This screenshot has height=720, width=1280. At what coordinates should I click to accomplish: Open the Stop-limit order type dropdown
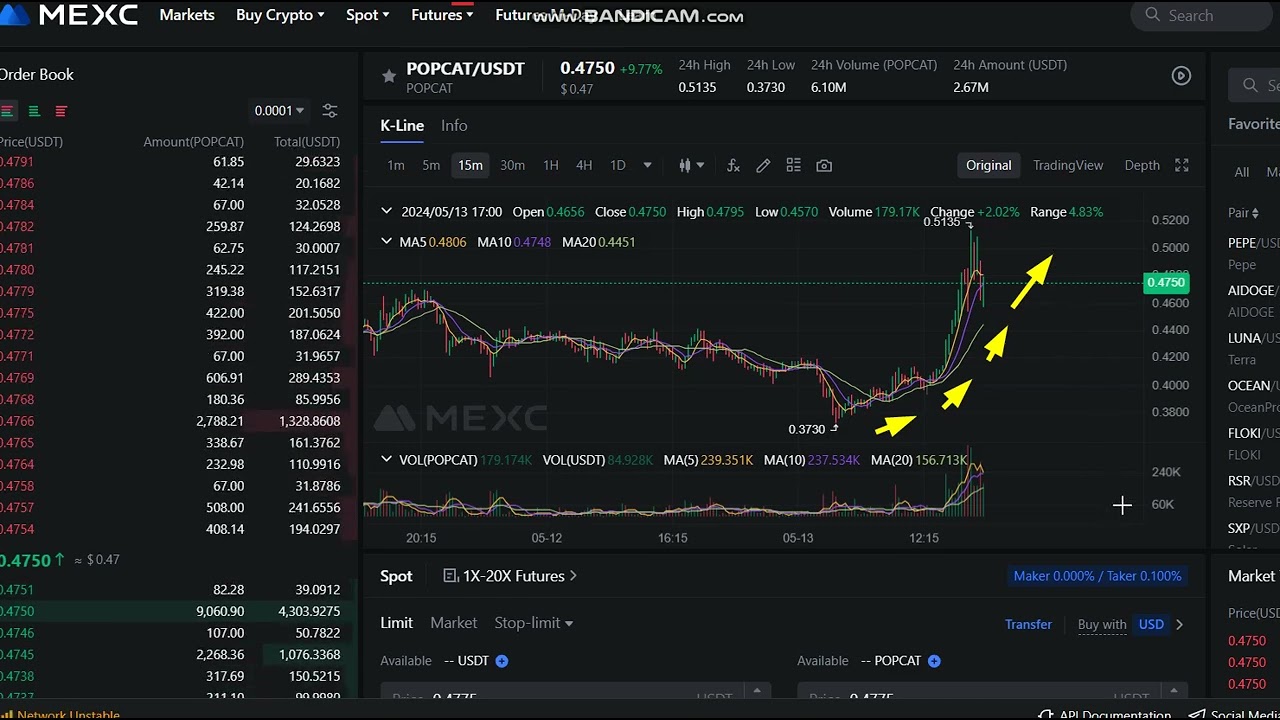pos(534,622)
